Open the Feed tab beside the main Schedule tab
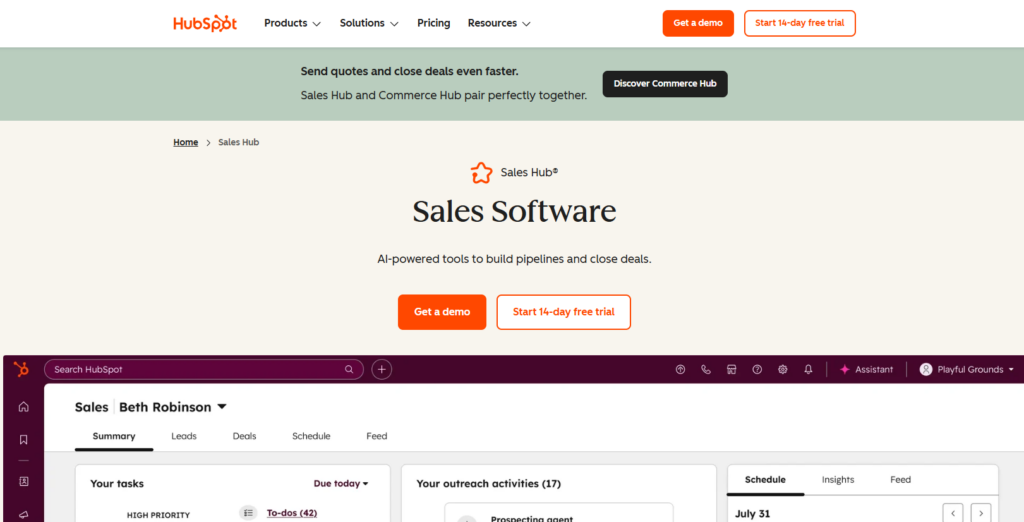This screenshot has width=1024, height=522. click(376, 436)
